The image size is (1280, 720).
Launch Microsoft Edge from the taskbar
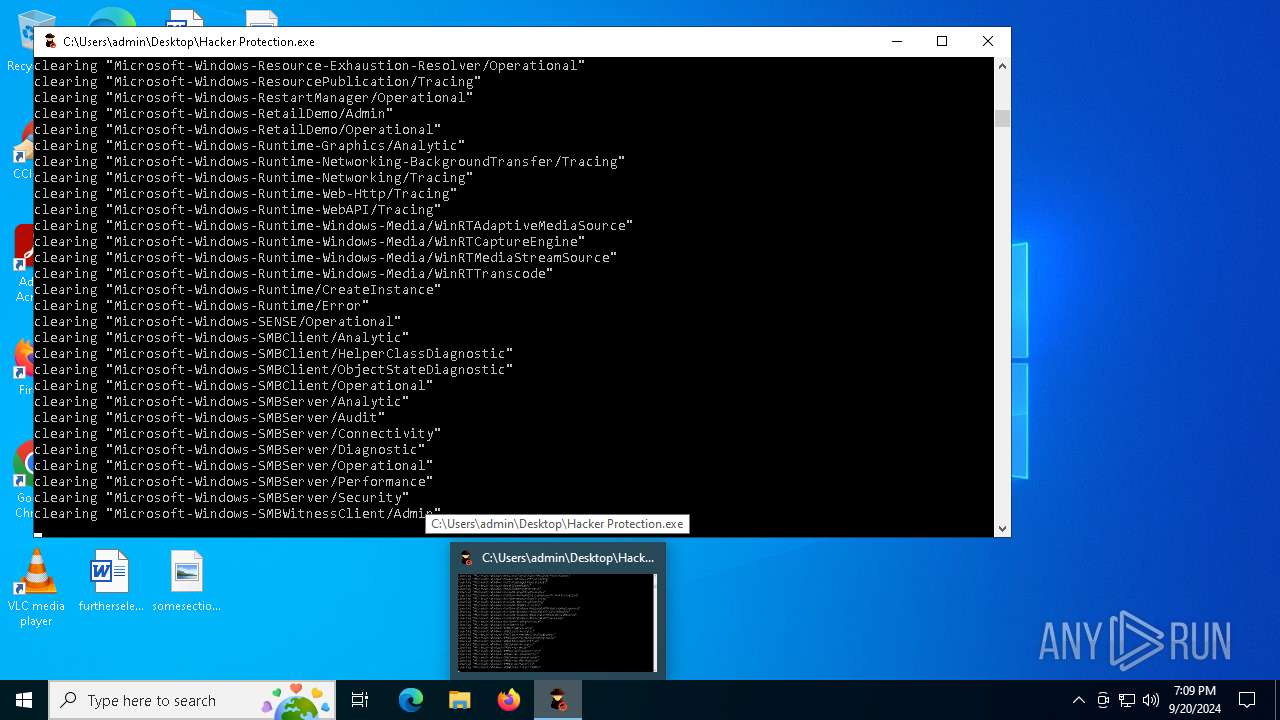pos(411,700)
